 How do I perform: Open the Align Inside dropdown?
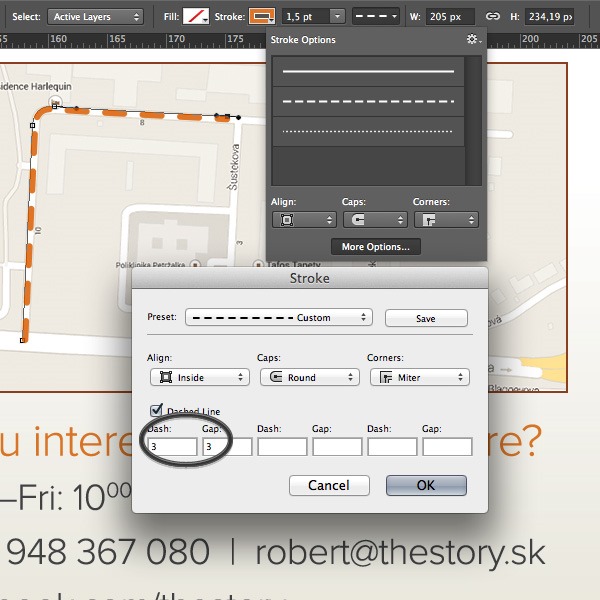198,377
